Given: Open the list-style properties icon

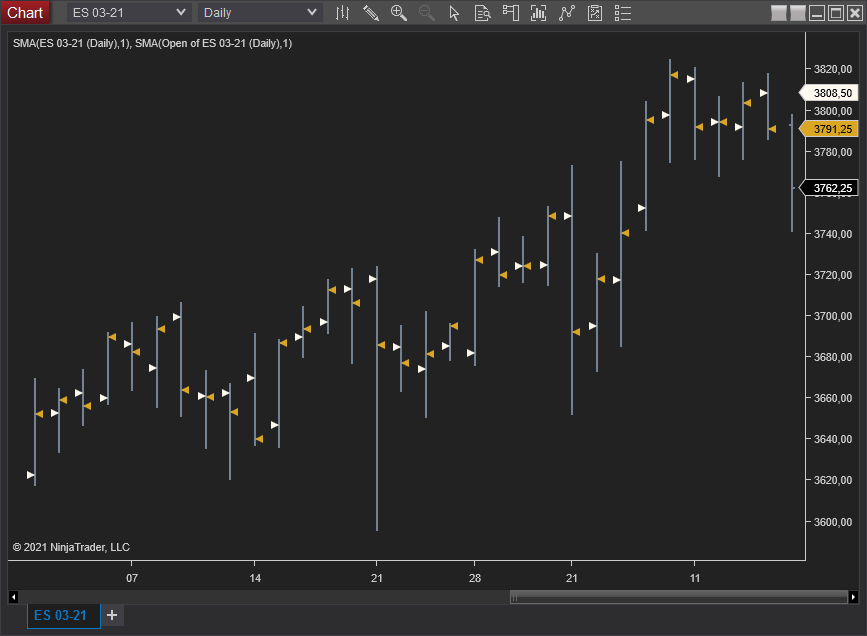Looking at the screenshot, I should coord(623,13).
